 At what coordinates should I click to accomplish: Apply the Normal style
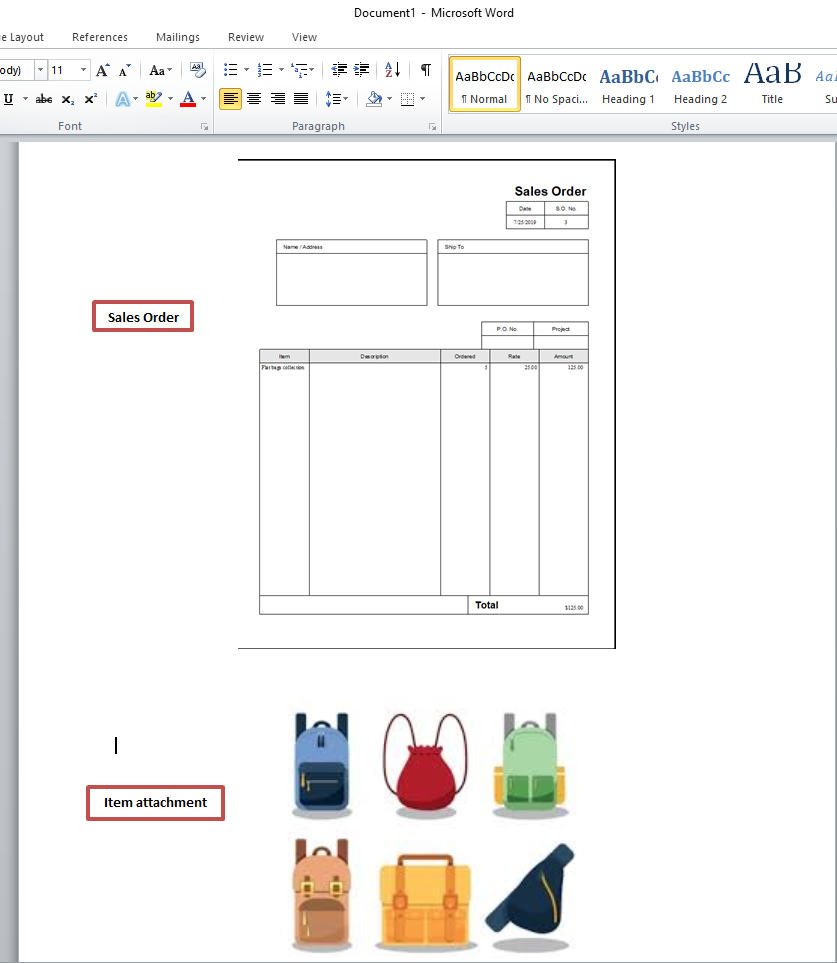point(485,84)
